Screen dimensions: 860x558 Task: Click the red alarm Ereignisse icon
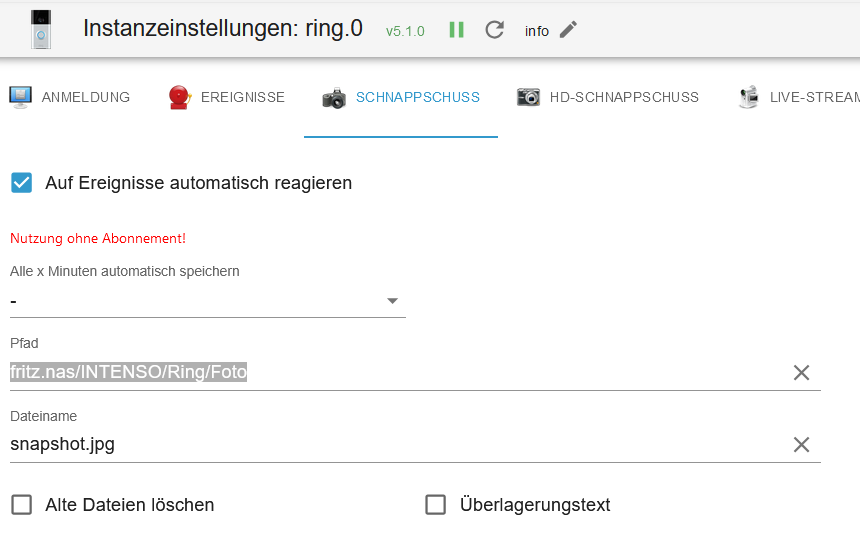click(180, 97)
